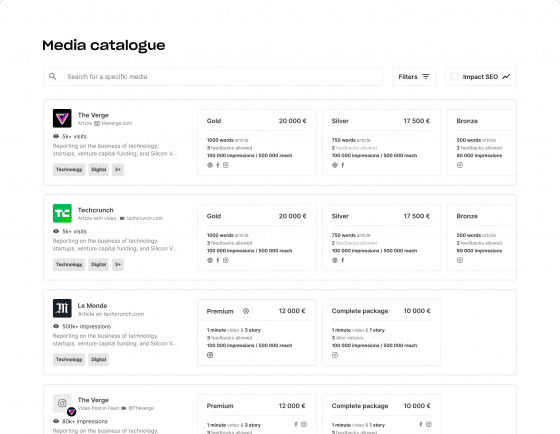Open The Verge logo thumbnail in first card
Image resolution: width=560 pixels, height=434 pixels.
[x=62, y=118]
